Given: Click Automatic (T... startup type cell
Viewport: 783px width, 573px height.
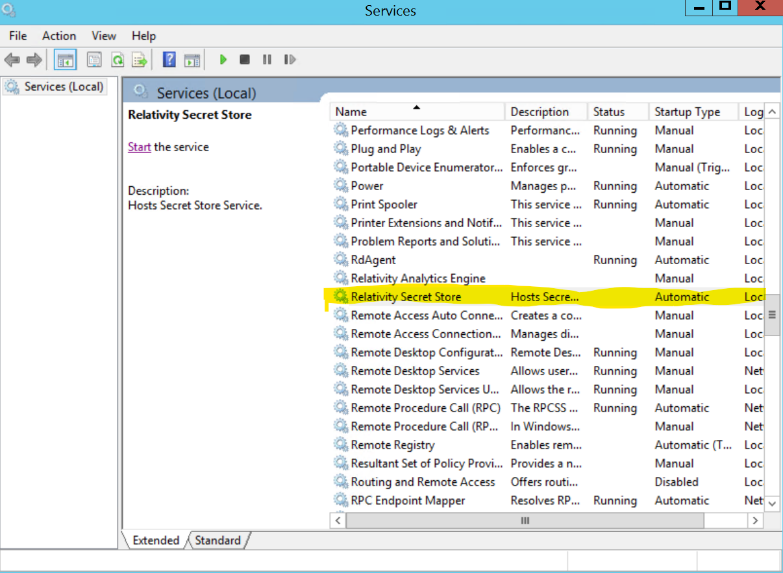Looking at the screenshot, I should [693, 445].
